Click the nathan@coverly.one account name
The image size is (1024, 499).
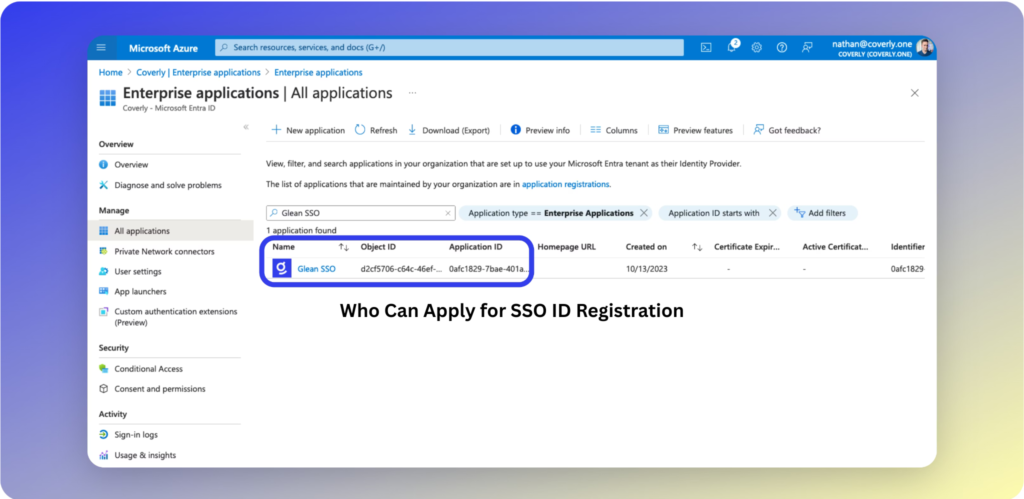click(x=872, y=44)
